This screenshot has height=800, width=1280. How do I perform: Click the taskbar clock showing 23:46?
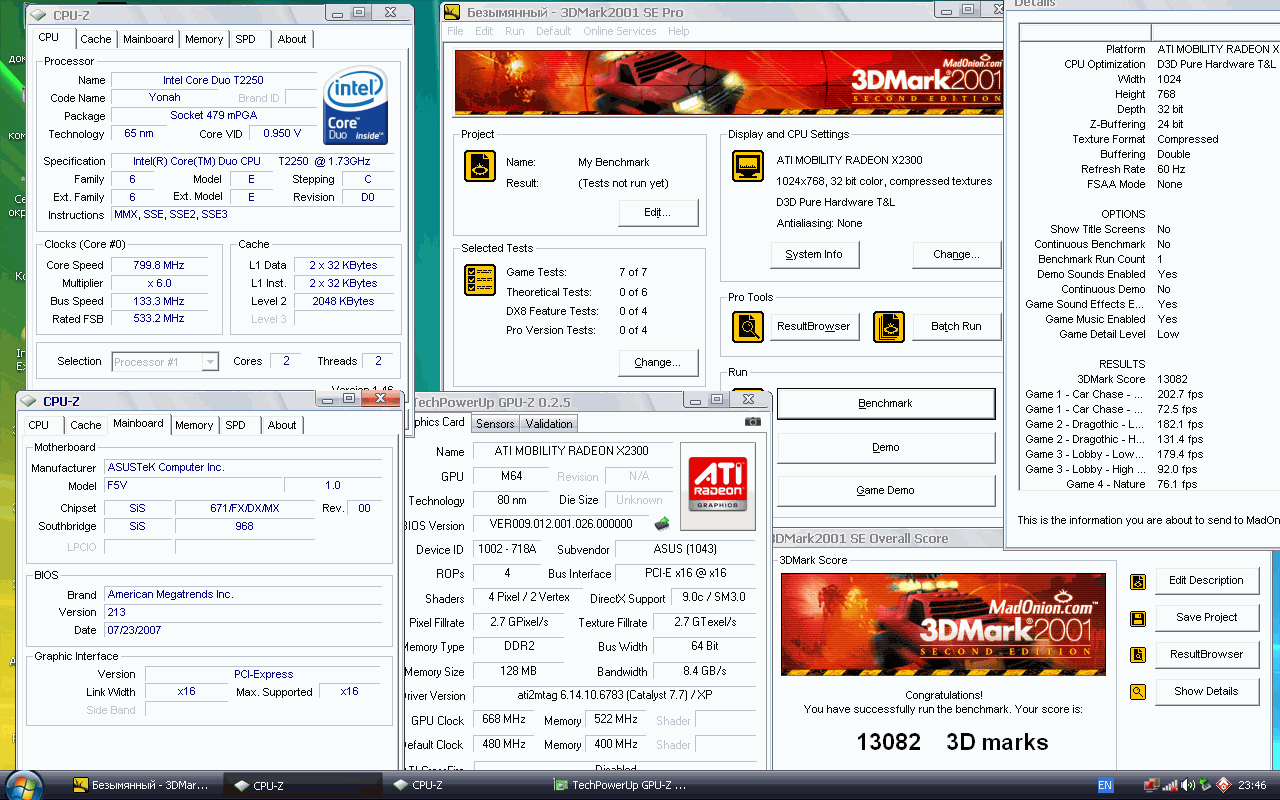(x=1251, y=786)
